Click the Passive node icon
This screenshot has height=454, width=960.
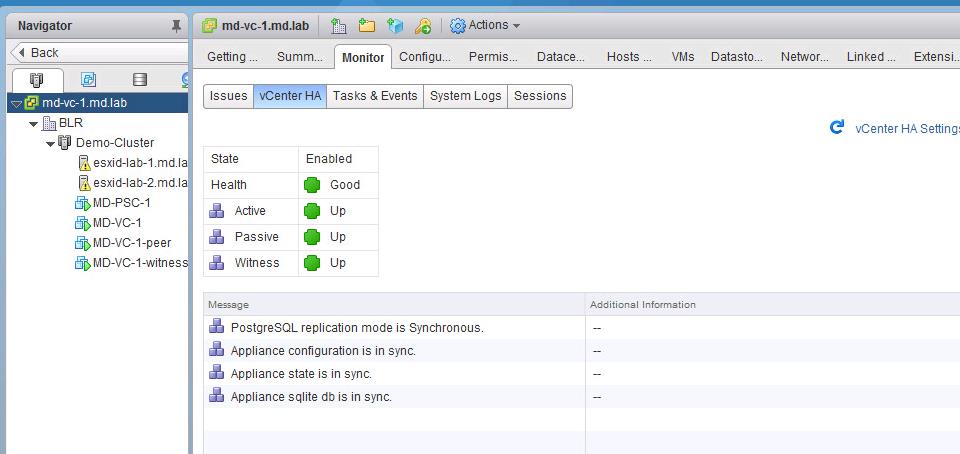tap(217, 237)
